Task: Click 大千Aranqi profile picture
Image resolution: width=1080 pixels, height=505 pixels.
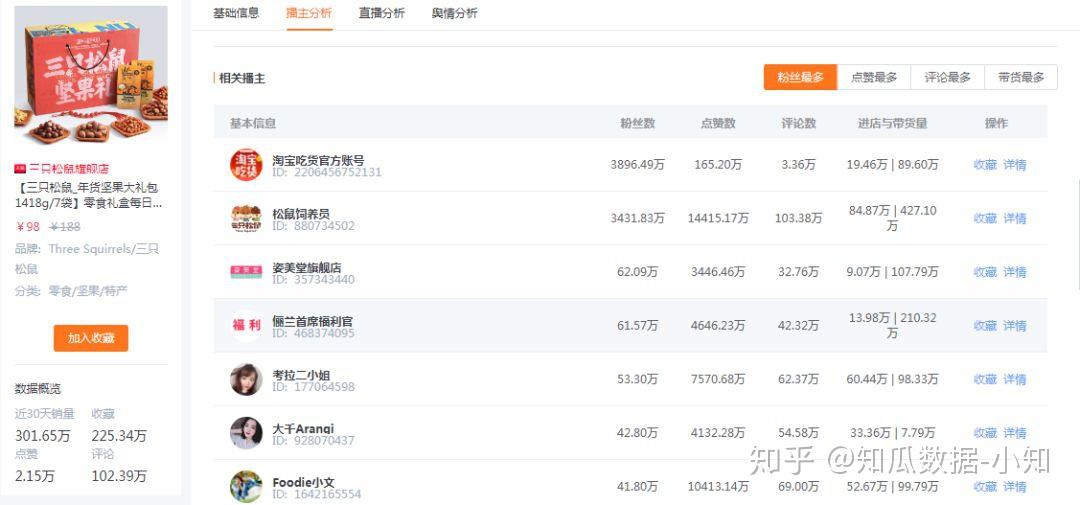Action: tap(245, 433)
